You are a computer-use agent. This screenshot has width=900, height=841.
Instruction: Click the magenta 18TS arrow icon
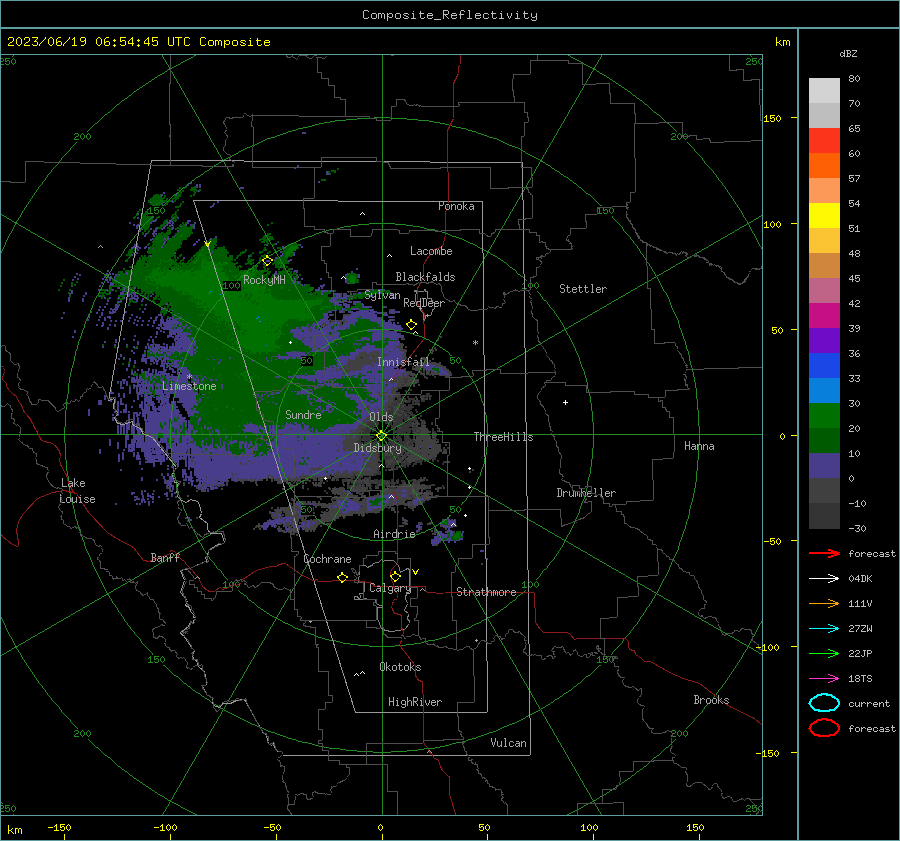pos(824,679)
